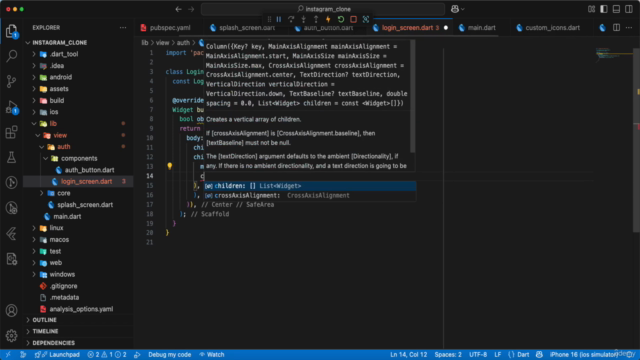The width and height of the screenshot is (640, 360).
Task: Click Step Over in debug toolbar
Action: [291, 19]
